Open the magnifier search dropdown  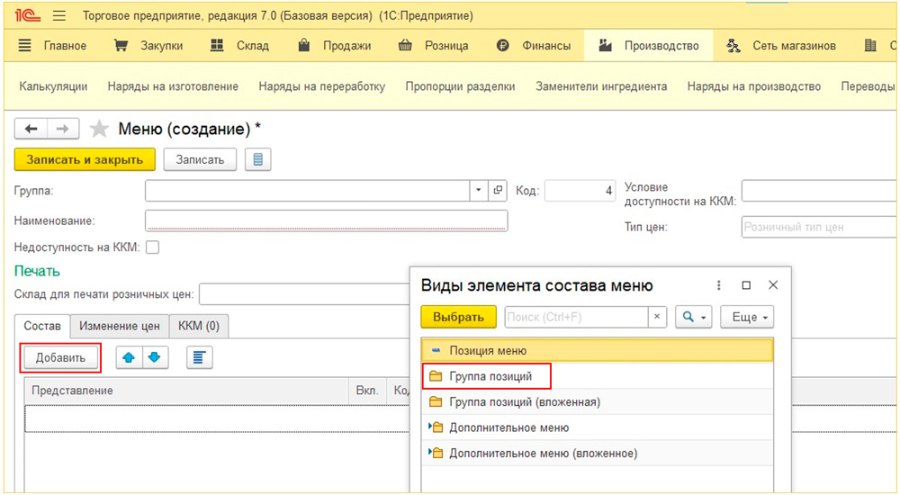click(693, 317)
